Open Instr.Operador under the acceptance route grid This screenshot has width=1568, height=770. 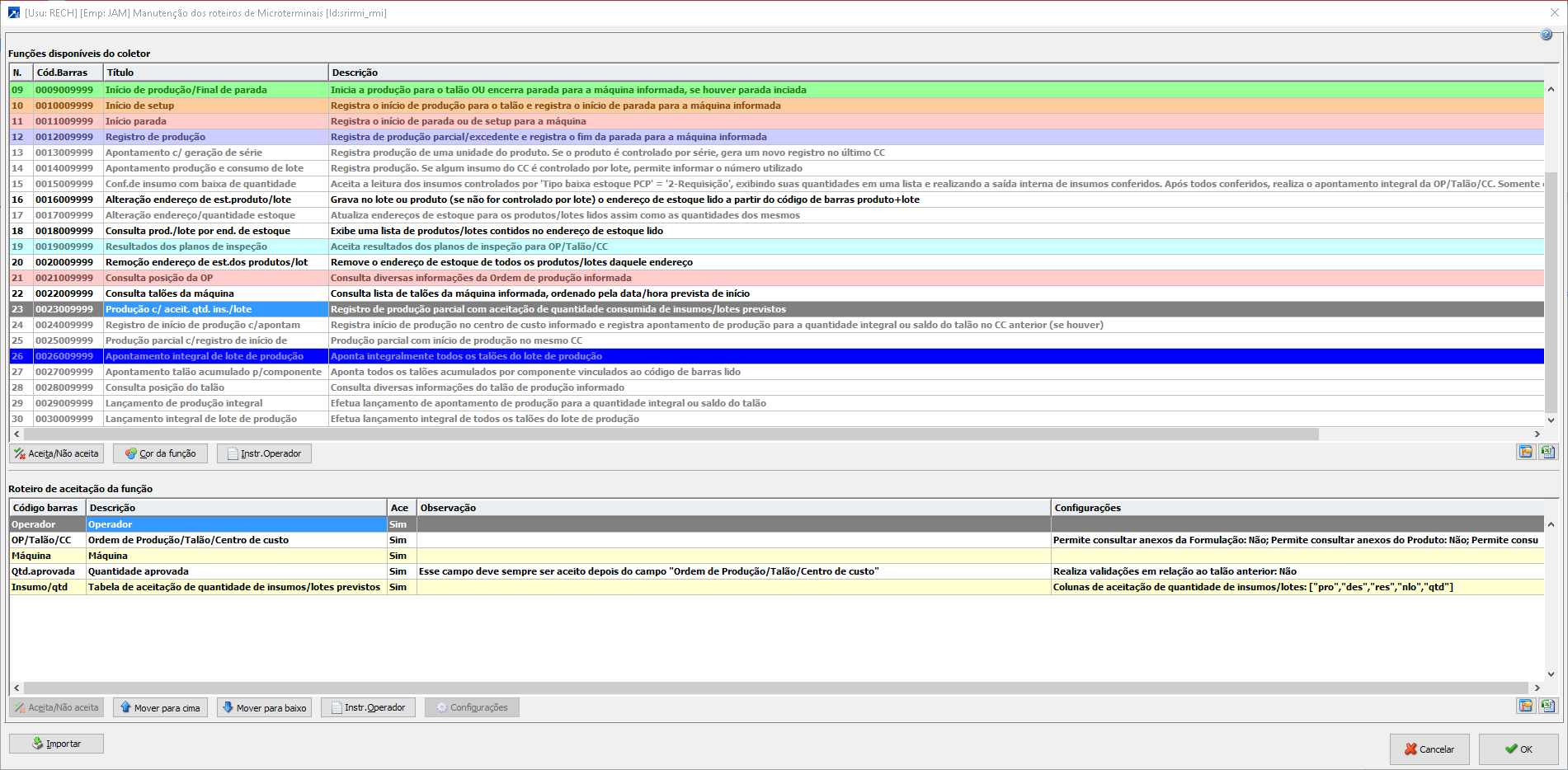(x=368, y=707)
